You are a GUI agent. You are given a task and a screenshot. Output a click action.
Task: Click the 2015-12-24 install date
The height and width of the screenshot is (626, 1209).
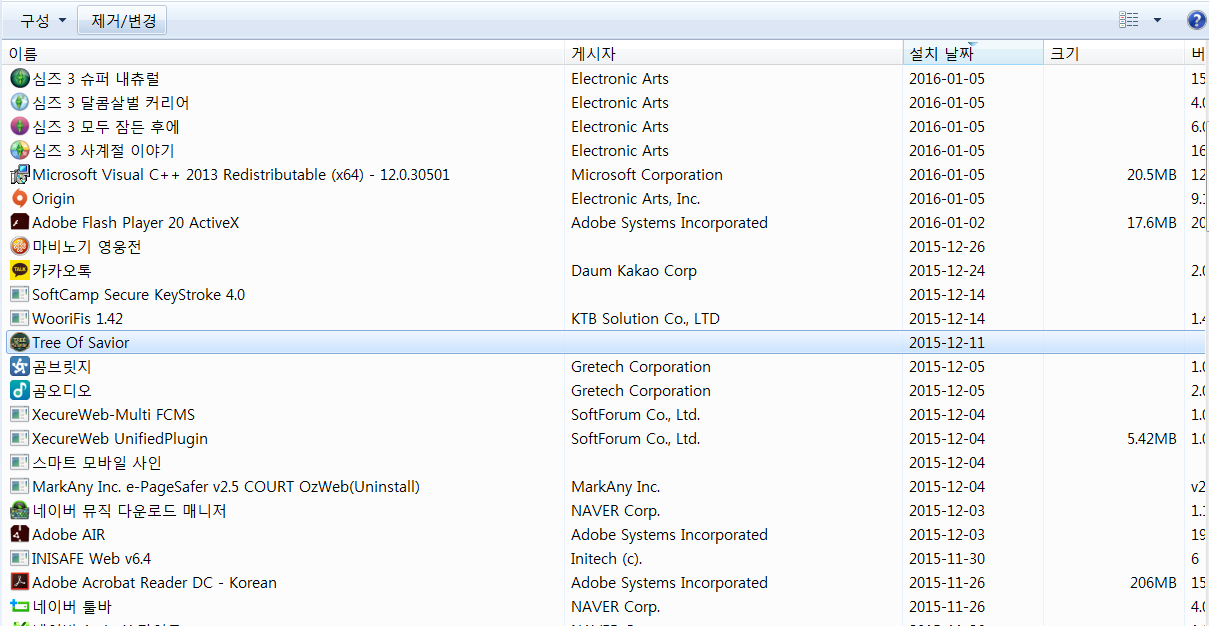click(x=947, y=270)
